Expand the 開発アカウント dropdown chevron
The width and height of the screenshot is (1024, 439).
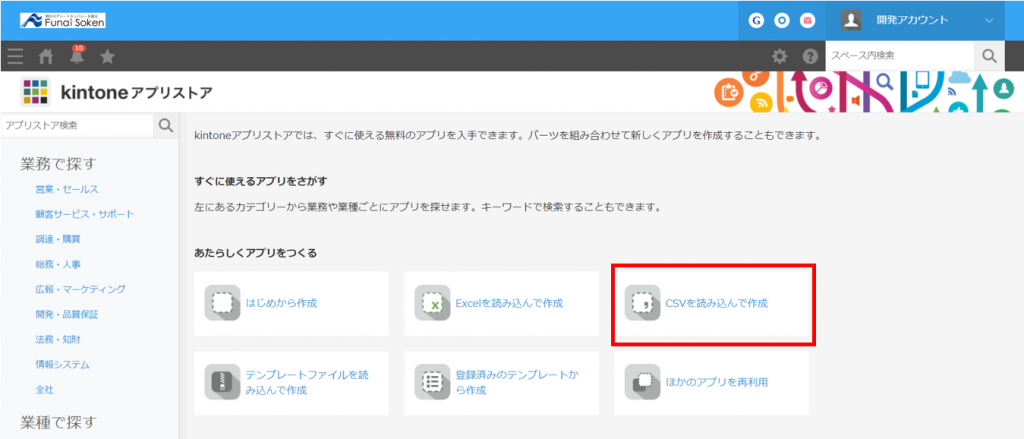point(989,20)
